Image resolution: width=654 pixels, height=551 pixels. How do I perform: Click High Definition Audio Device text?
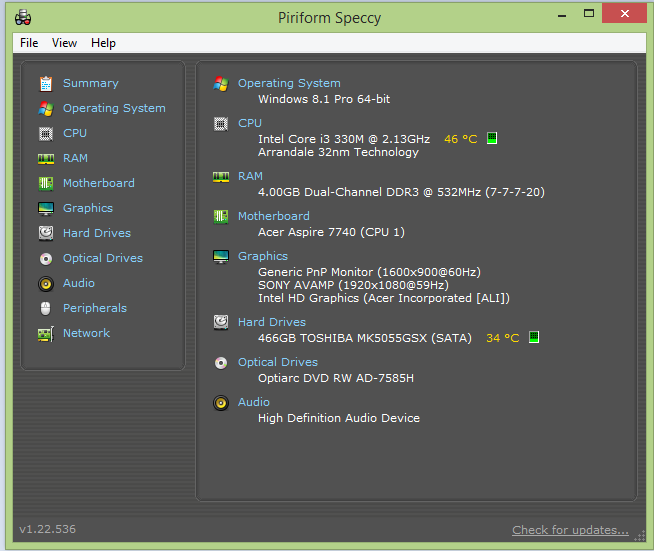[x=339, y=418]
